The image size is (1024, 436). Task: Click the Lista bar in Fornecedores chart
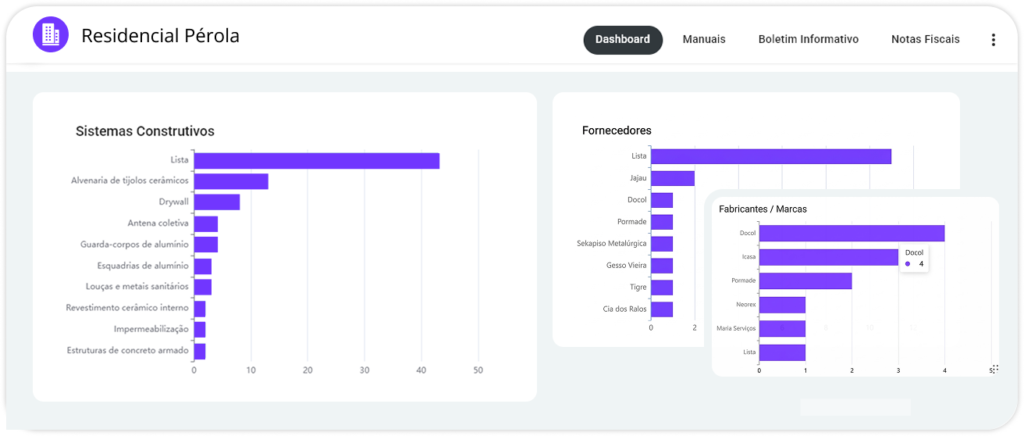pos(770,156)
